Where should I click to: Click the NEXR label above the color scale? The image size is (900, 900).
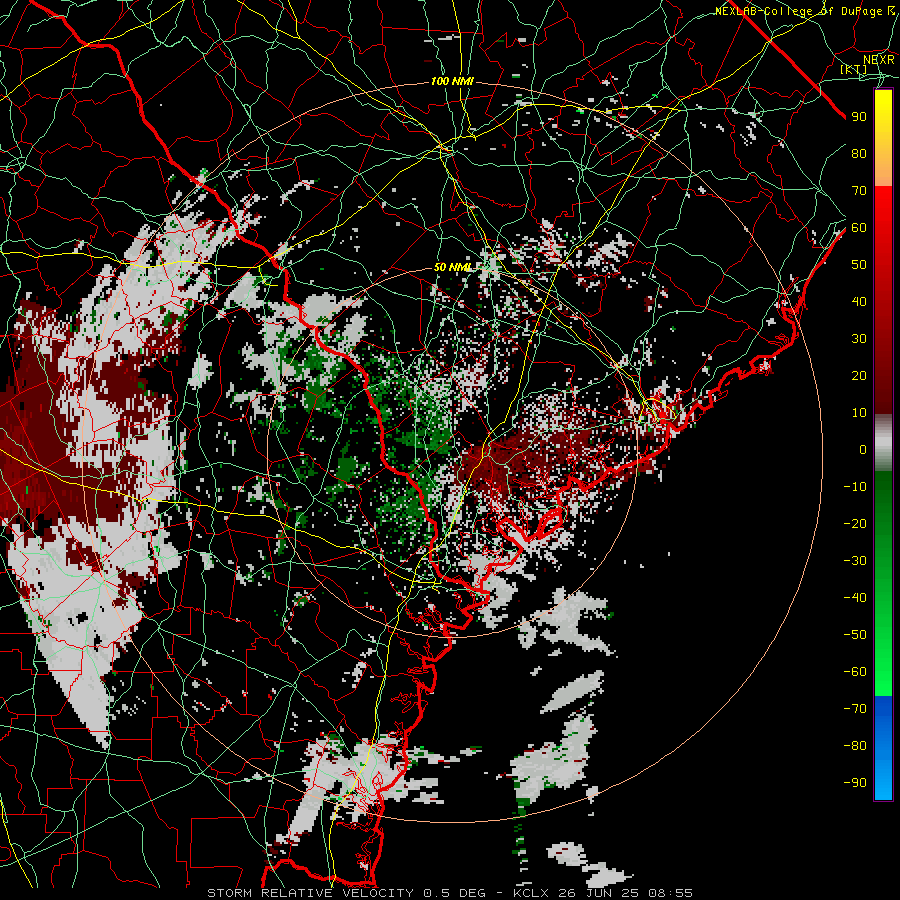(879, 60)
